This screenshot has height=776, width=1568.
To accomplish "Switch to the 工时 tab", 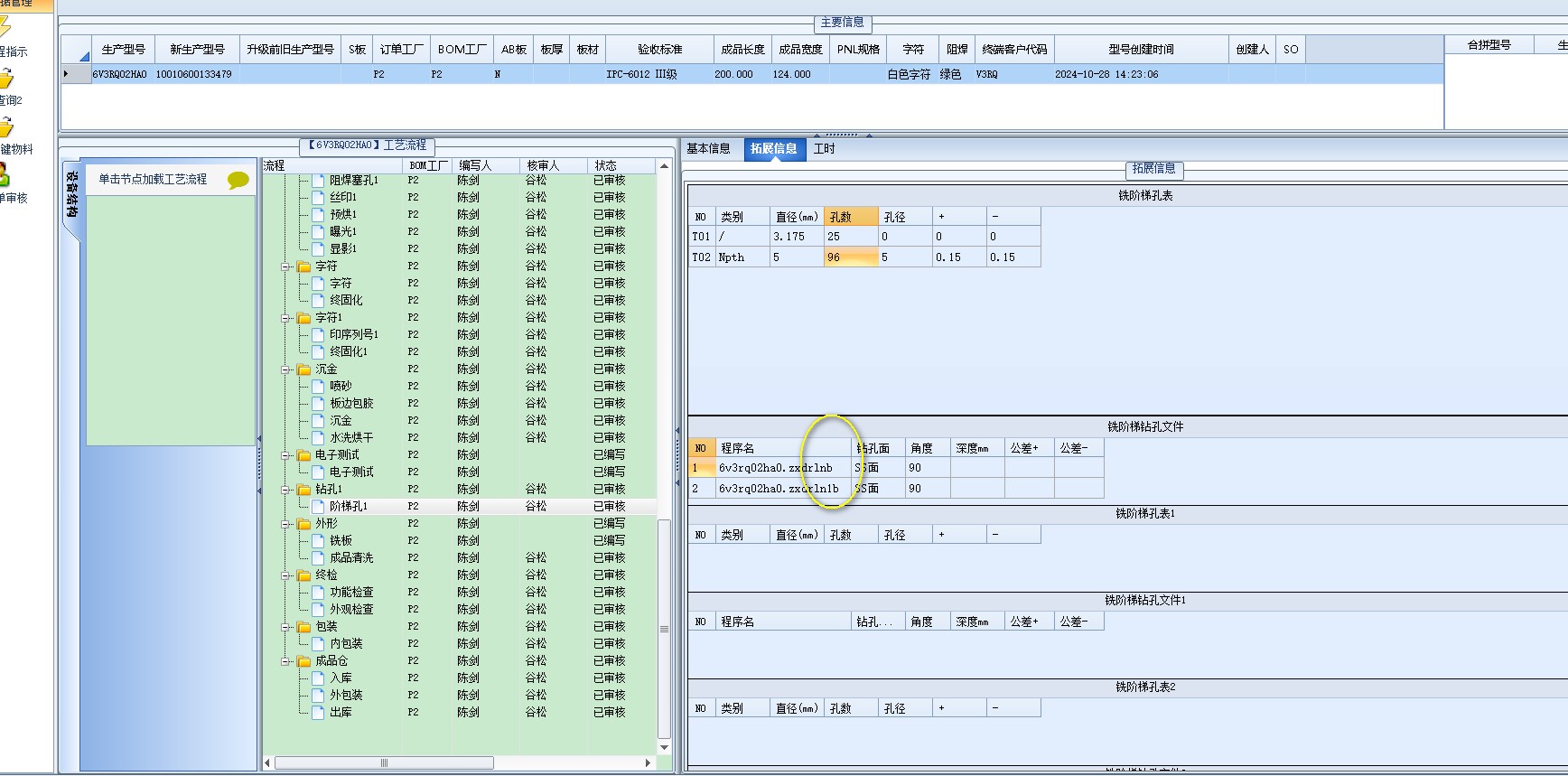I will tap(825, 149).
